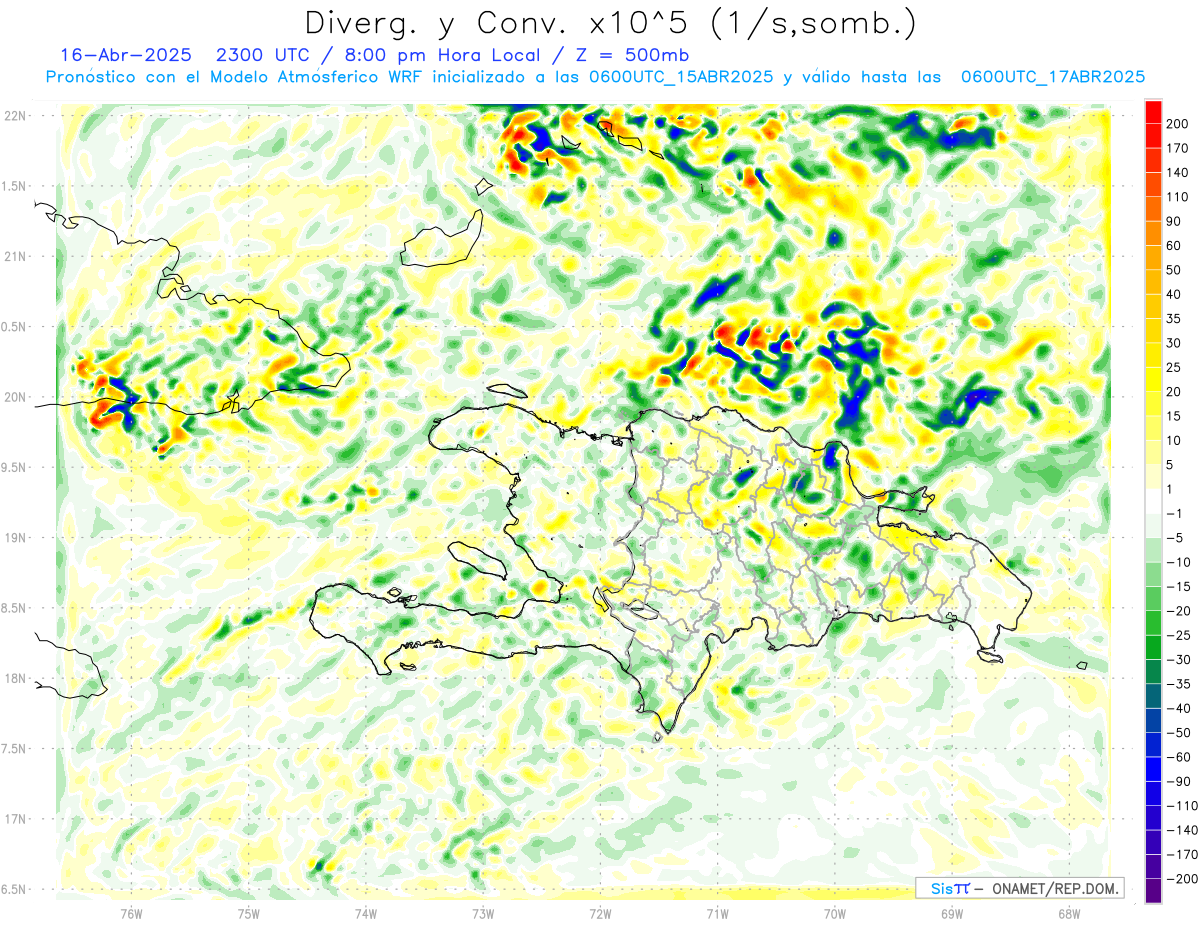1200x927 pixels.
Task: Click the legend value "1"
Action: point(1170,489)
